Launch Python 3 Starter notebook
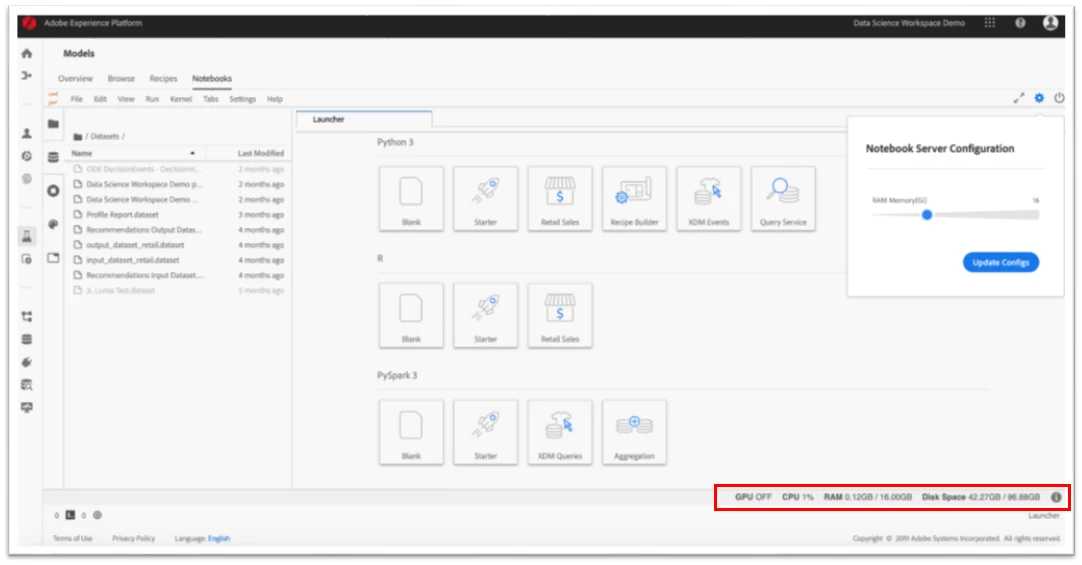Image resolution: width=1082 pixels, height=565 pixels. (x=486, y=199)
